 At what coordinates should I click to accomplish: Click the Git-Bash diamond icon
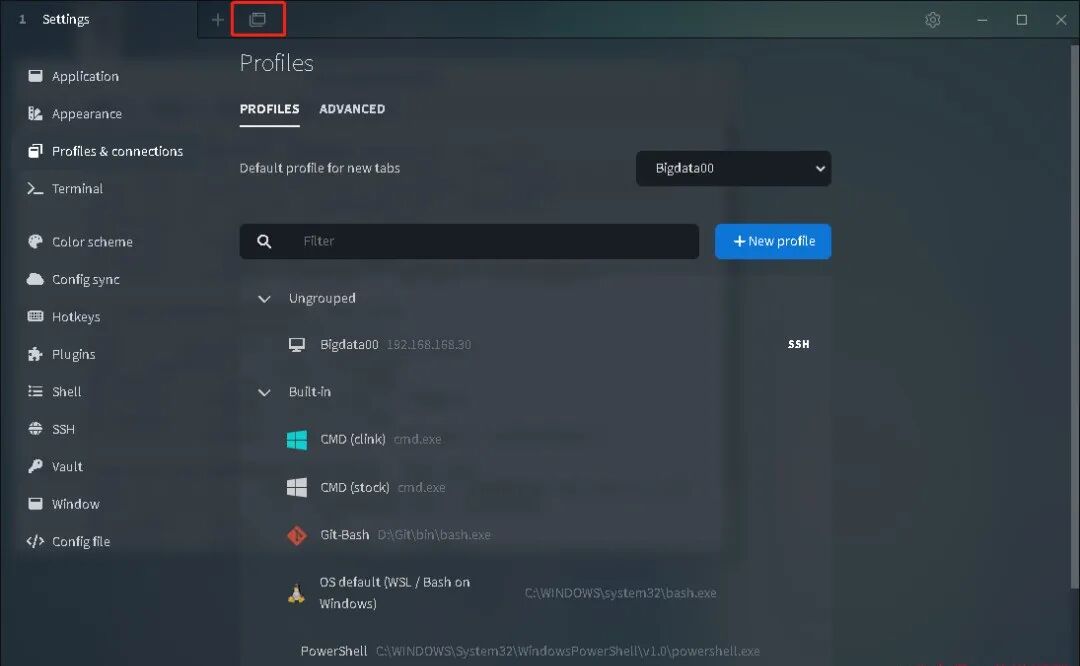click(x=297, y=535)
